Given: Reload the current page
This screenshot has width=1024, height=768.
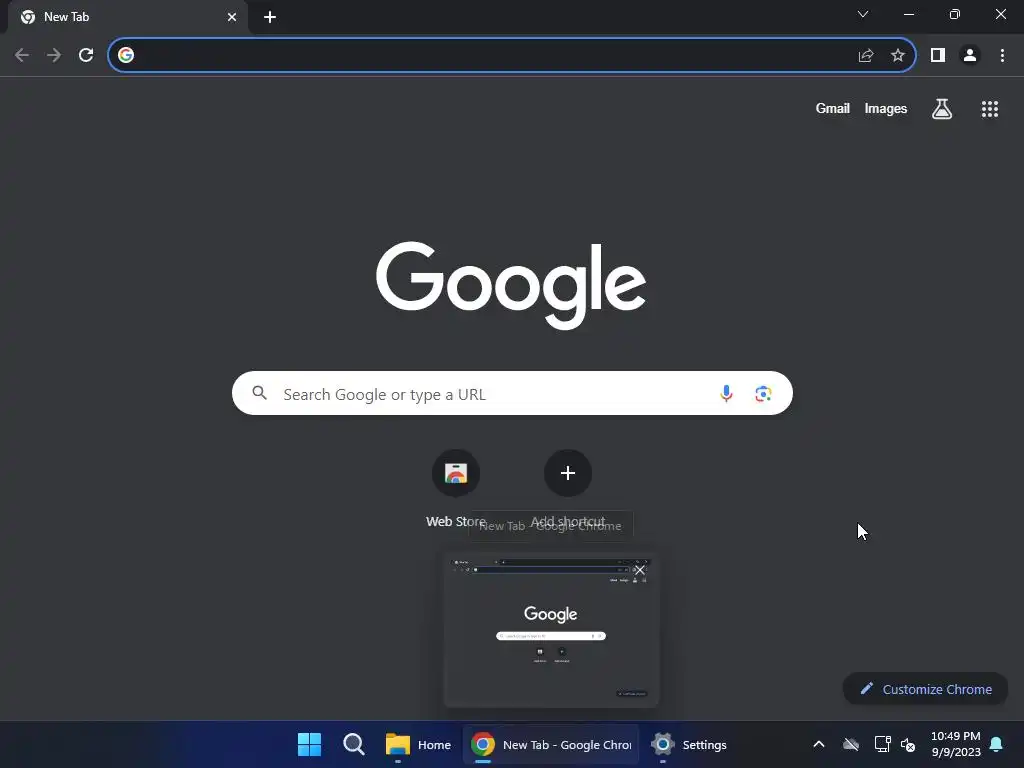Looking at the screenshot, I should tap(86, 55).
